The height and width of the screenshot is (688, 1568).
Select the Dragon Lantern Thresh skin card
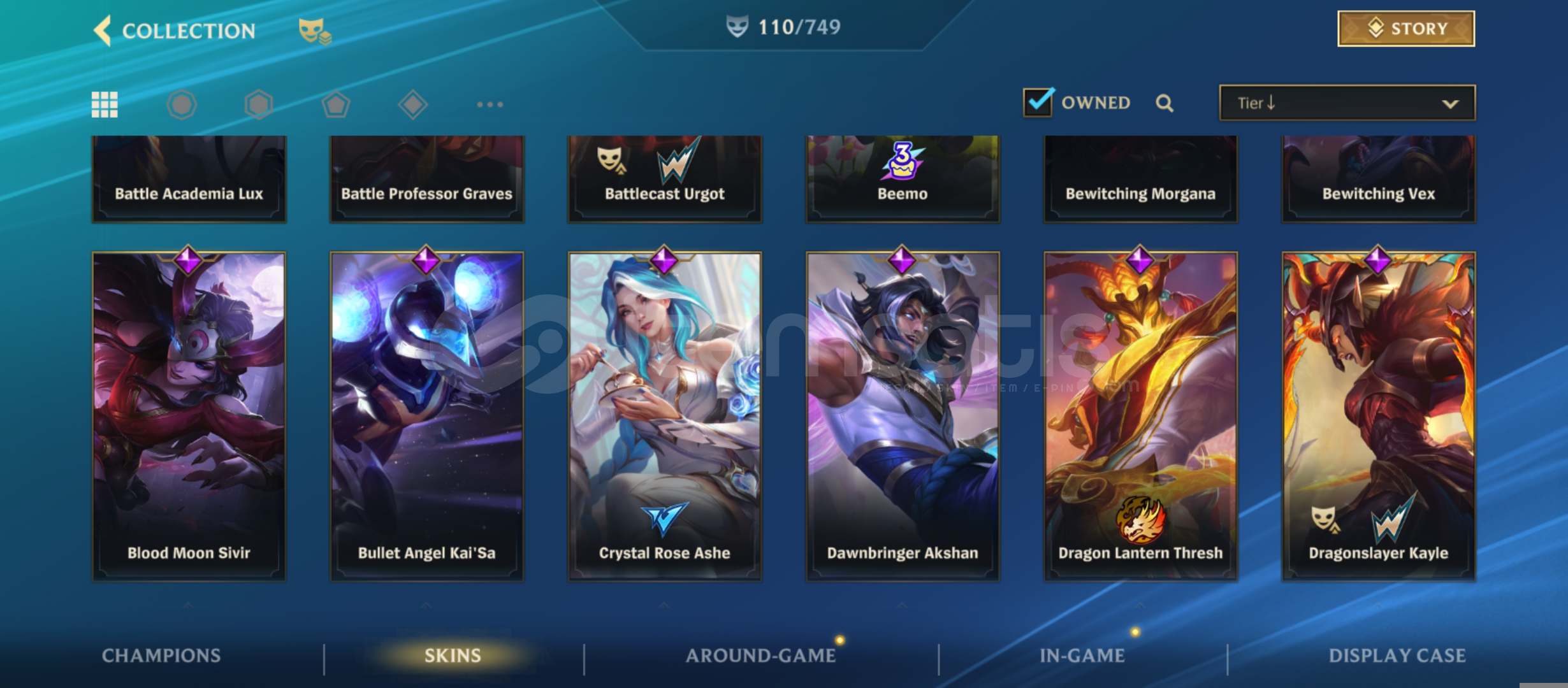[1140, 416]
